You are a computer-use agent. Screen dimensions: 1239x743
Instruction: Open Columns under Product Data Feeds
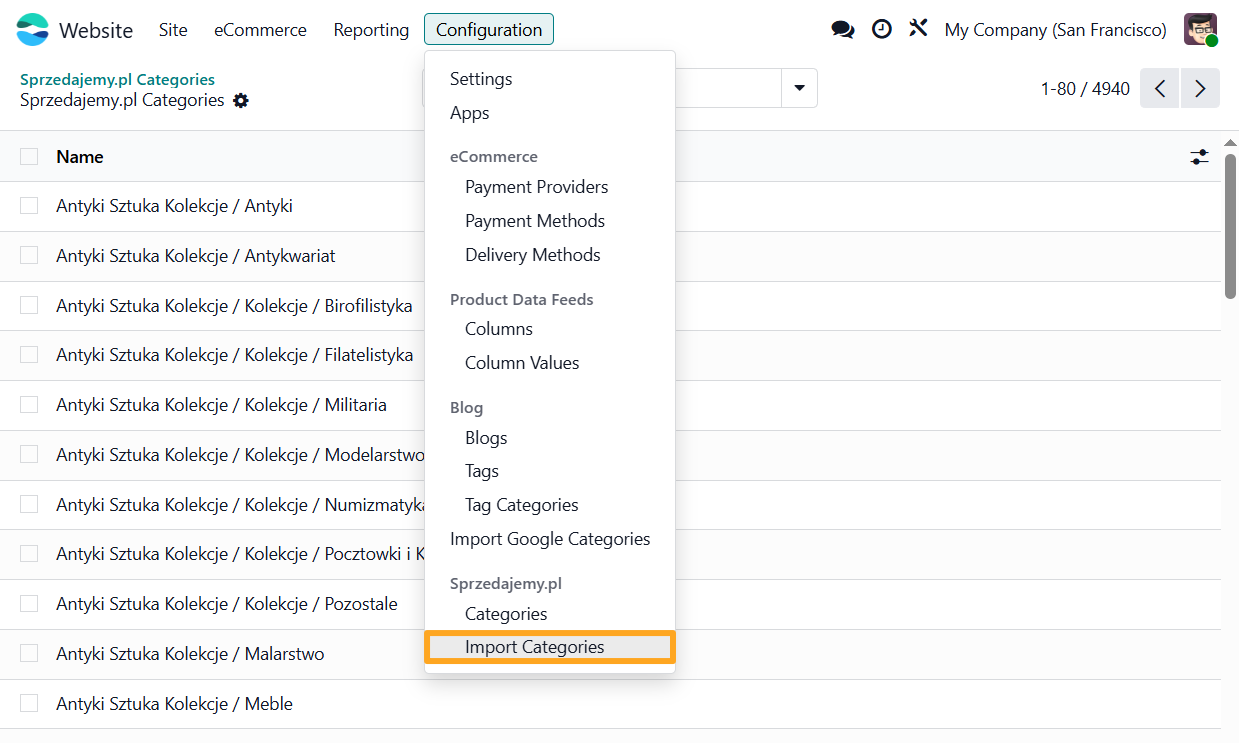[x=550, y=329]
